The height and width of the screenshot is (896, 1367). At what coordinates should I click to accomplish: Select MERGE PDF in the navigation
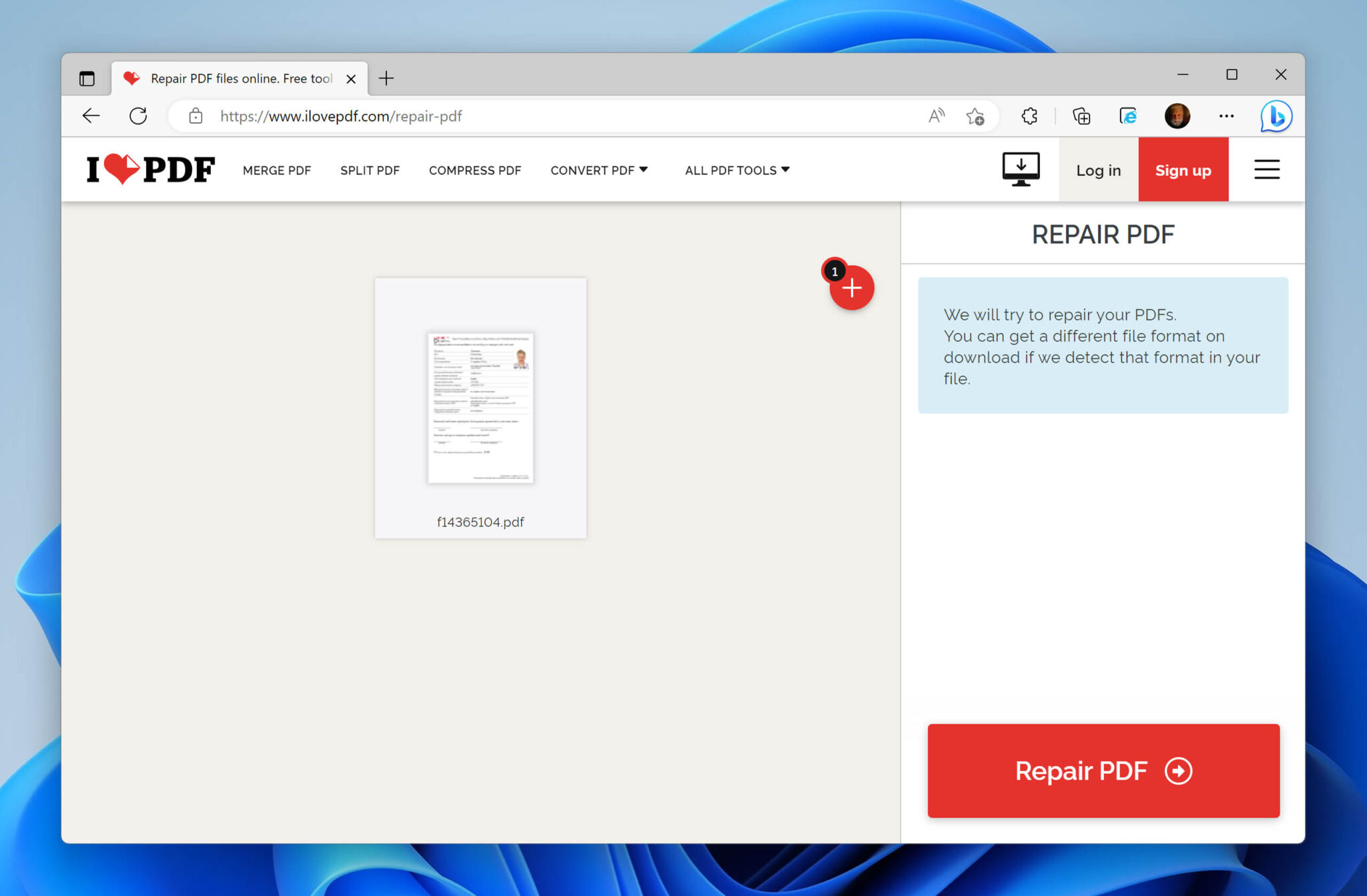276,170
